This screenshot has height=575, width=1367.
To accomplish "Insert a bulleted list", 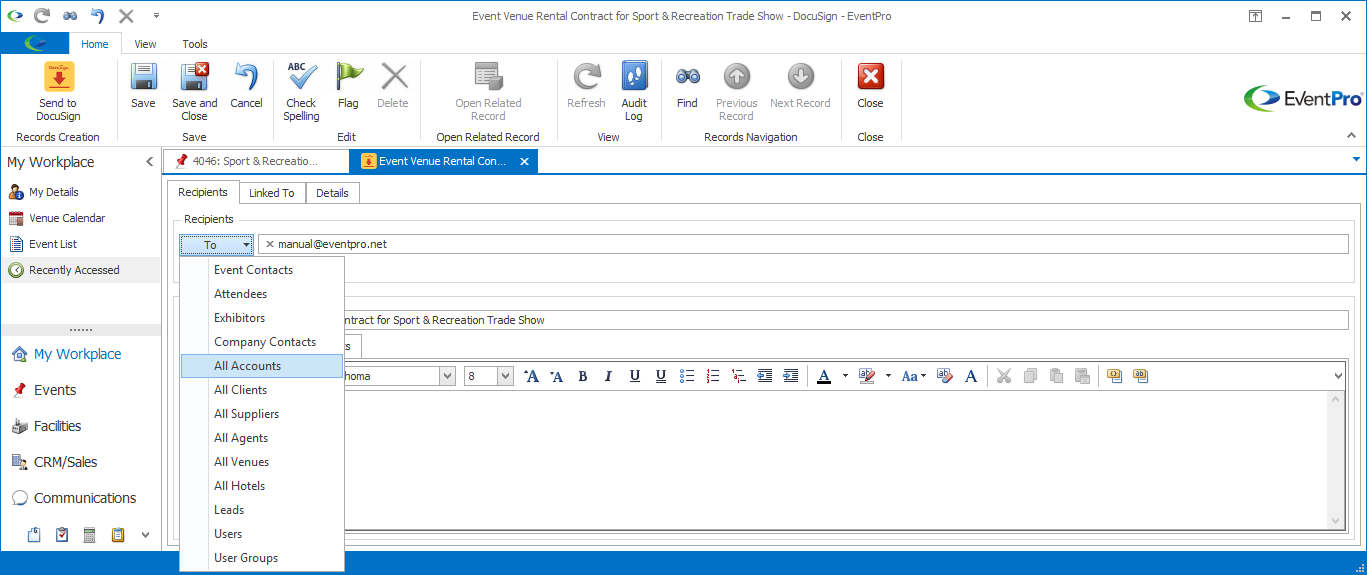I will (x=687, y=376).
